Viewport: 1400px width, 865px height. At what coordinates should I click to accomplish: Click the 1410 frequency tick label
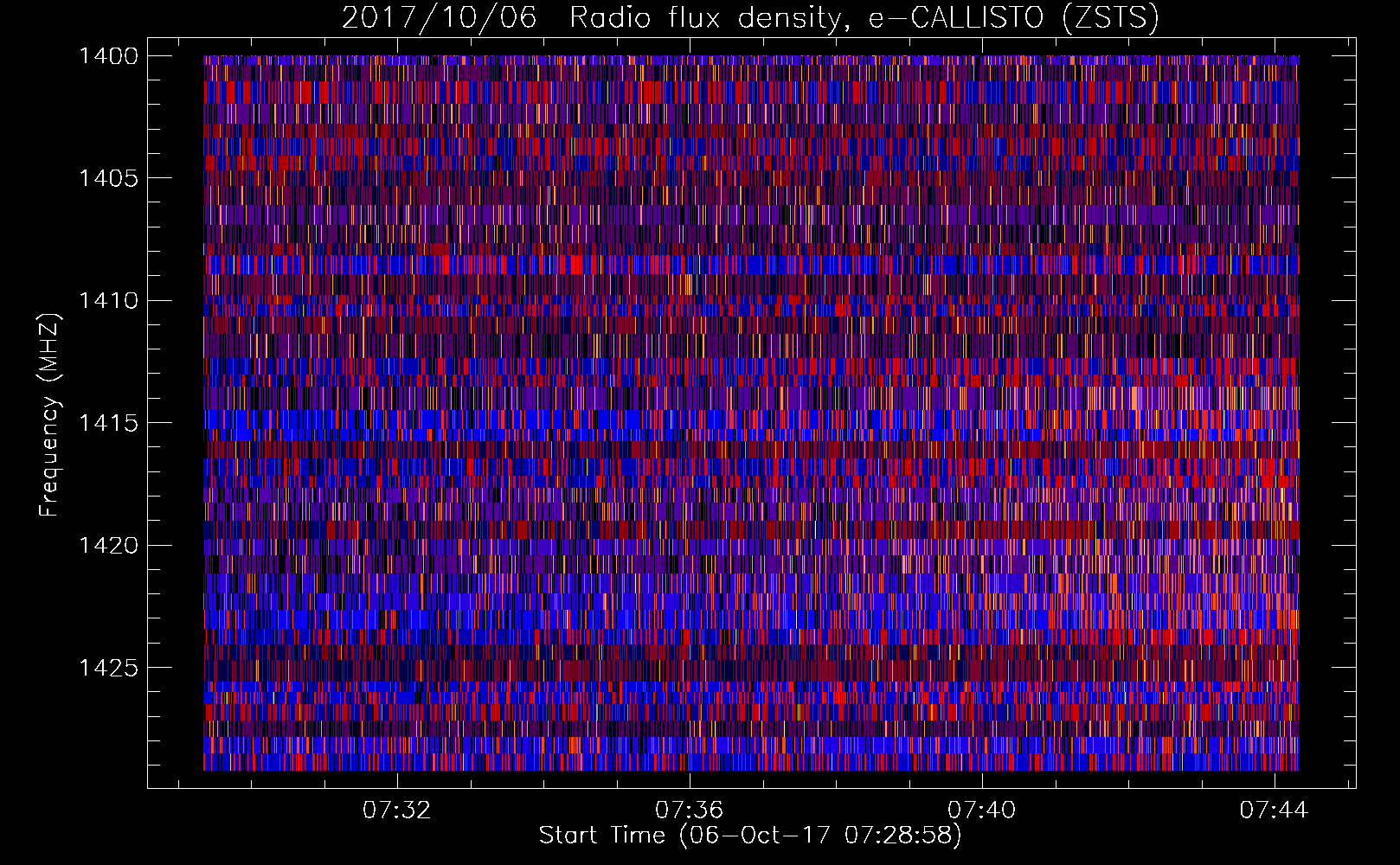point(108,301)
